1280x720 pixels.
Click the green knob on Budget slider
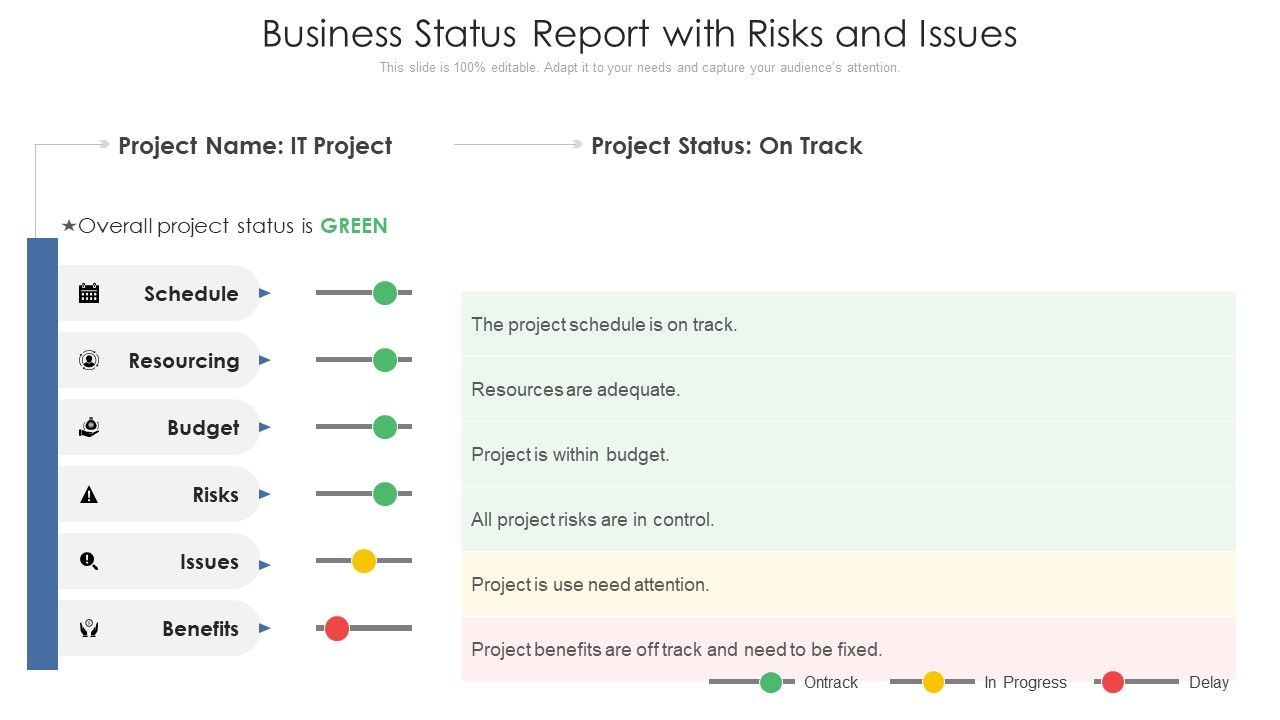point(385,427)
